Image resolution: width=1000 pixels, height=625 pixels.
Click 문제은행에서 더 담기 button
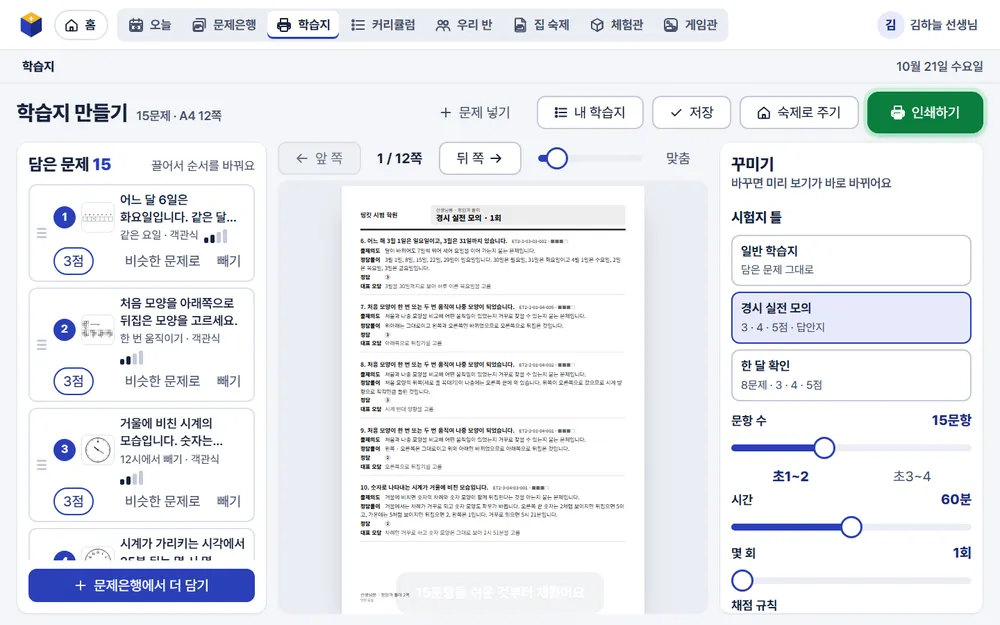(x=142, y=585)
